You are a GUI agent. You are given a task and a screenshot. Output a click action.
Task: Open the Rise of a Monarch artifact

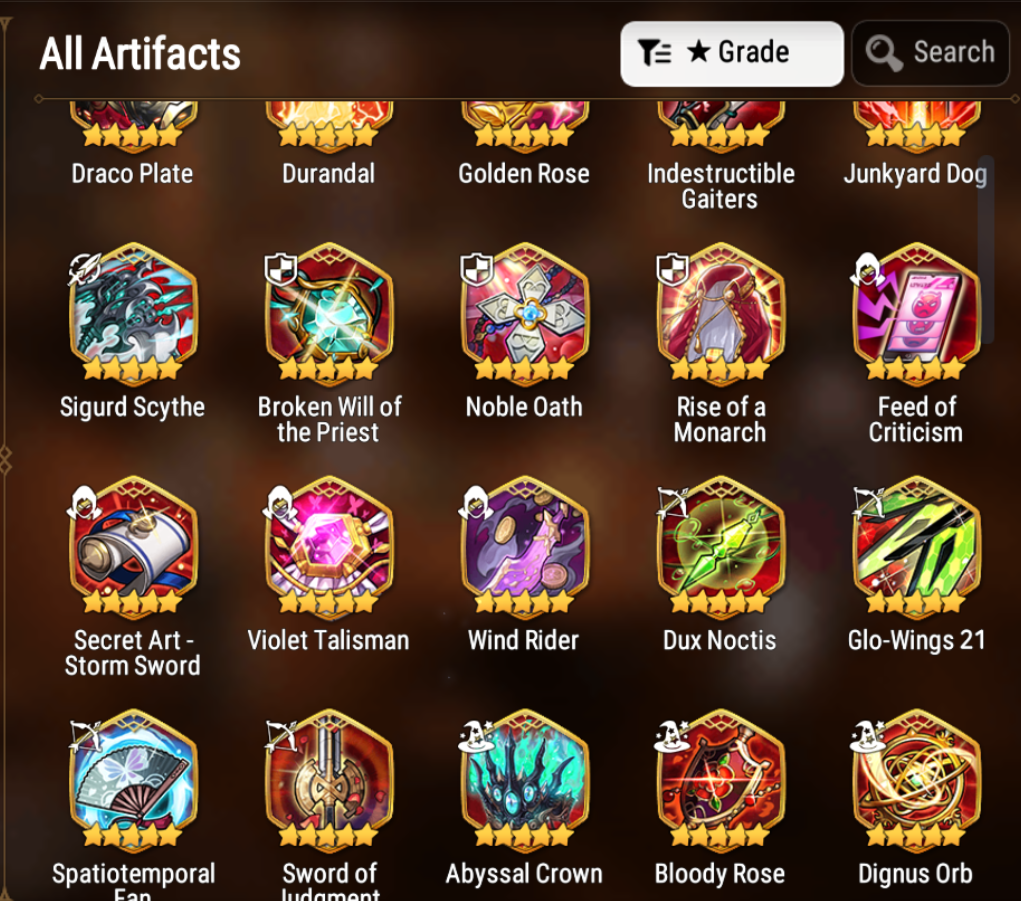721,311
